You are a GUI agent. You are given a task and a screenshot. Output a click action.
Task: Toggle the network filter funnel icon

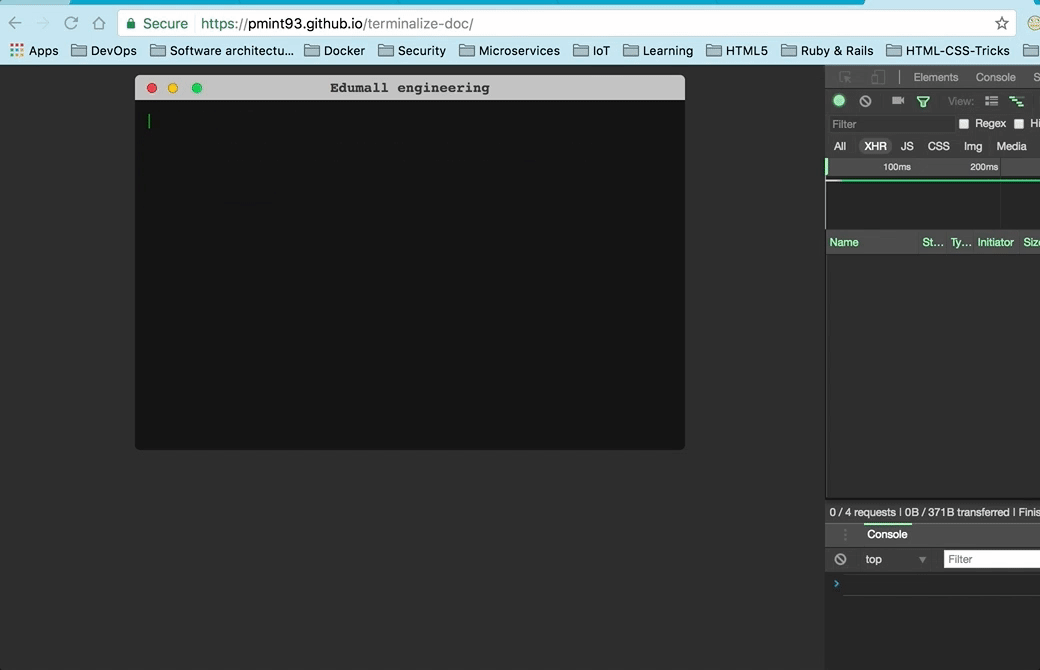[x=923, y=101]
